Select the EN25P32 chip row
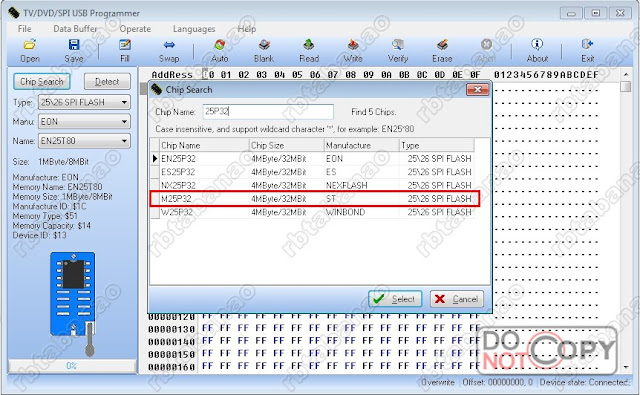 312,158
